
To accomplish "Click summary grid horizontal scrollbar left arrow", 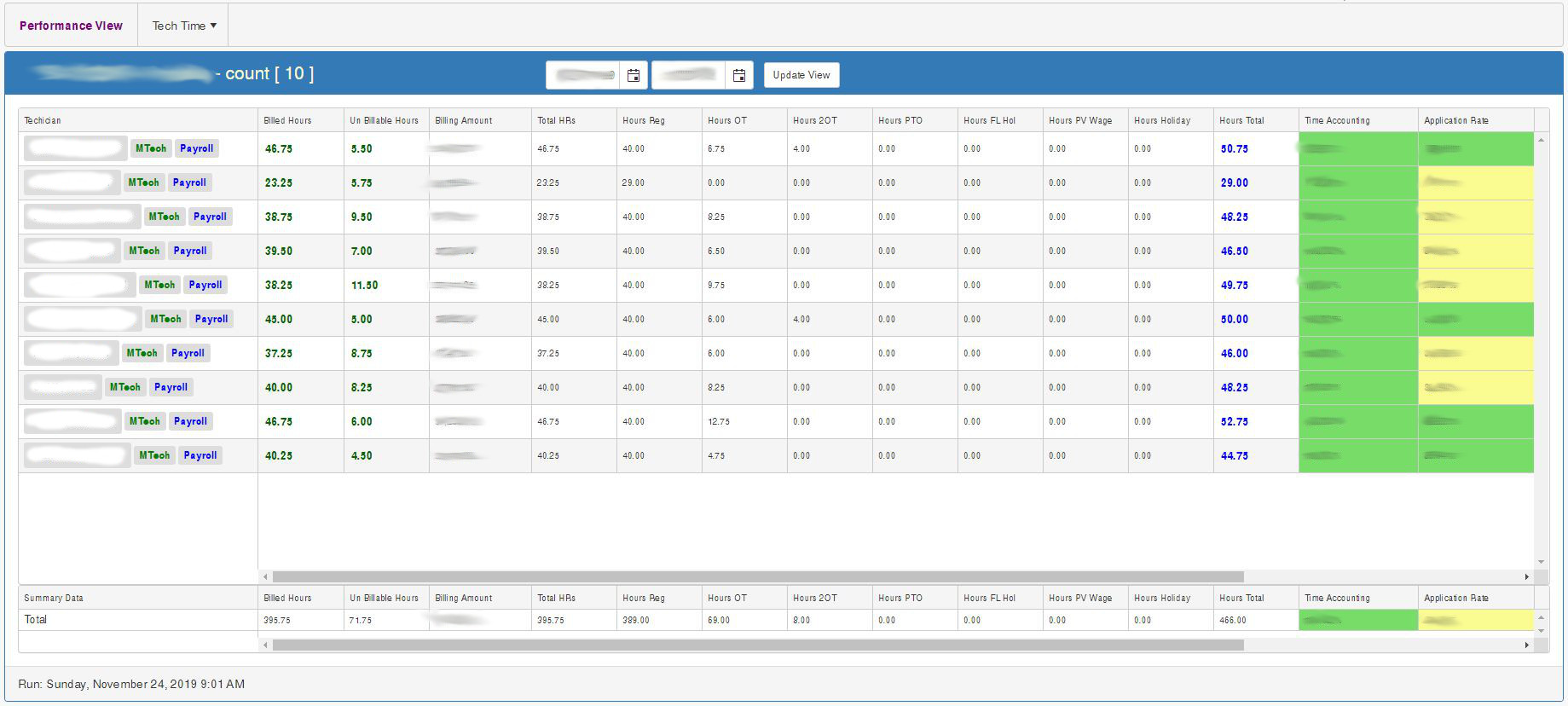I will pyautogui.click(x=265, y=645).
